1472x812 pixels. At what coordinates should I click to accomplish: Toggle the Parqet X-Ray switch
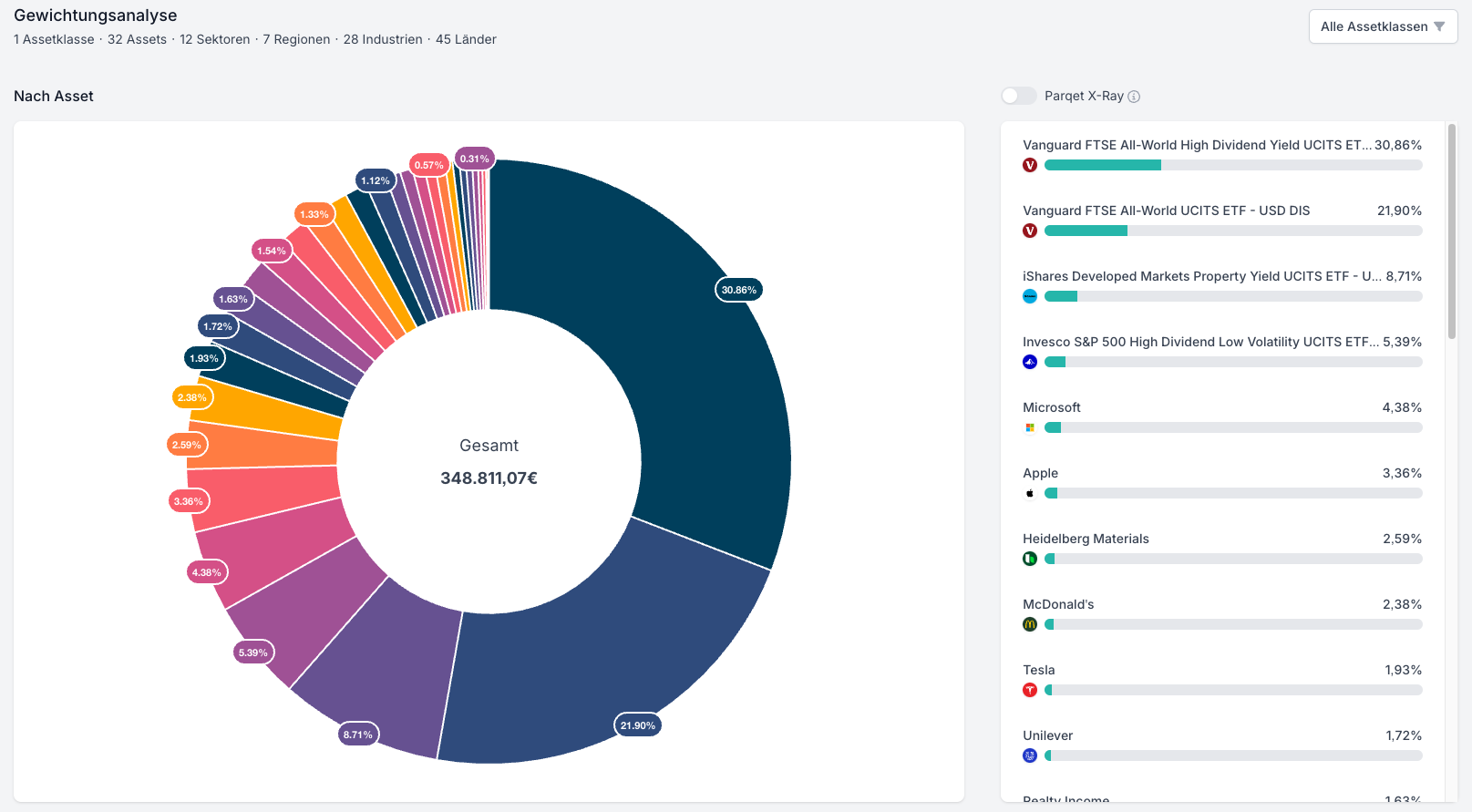point(1018,96)
